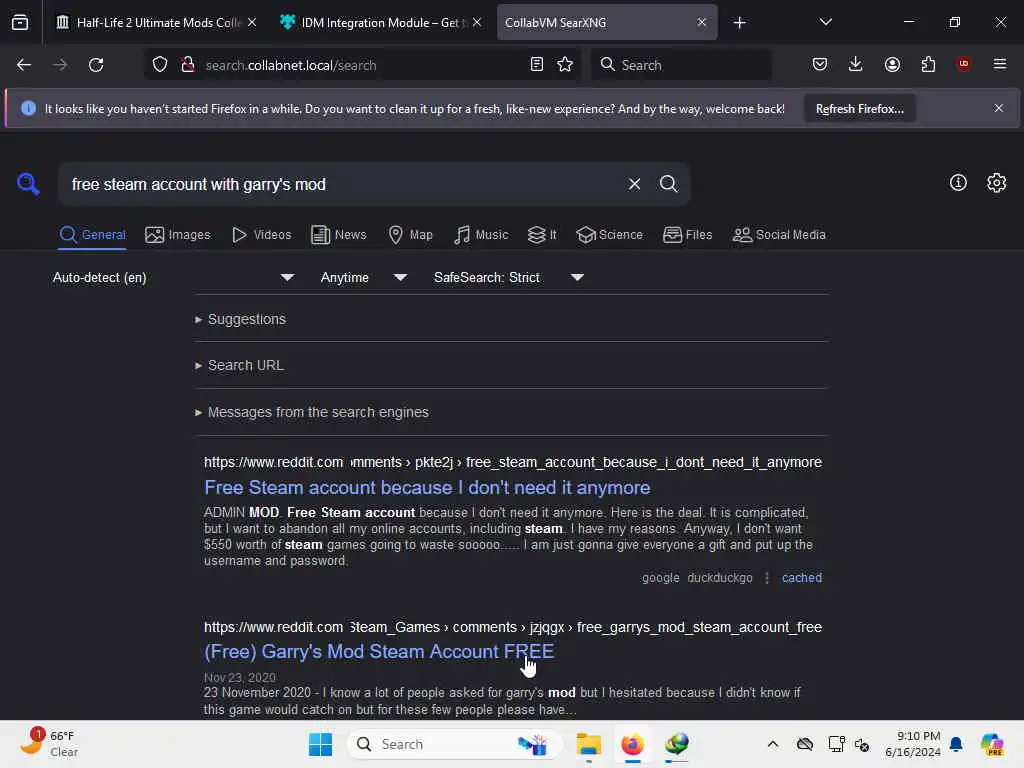Image resolution: width=1024 pixels, height=768 pixels.
Task: Open SearXNG preferences gear icon
Action: point(996,183)
